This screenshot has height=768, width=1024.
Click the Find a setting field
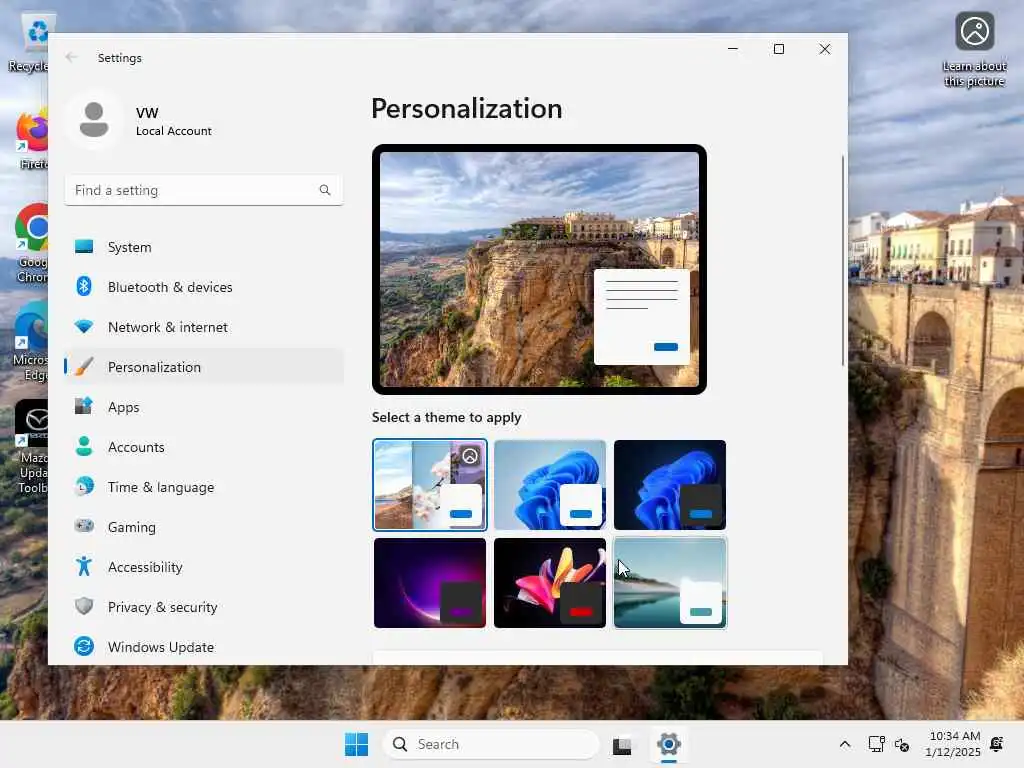tap(204, 190)
